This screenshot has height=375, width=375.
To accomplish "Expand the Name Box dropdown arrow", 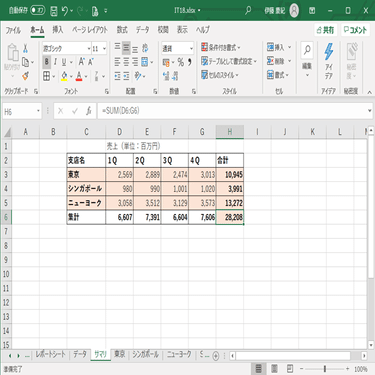I will tap(38, 111).
